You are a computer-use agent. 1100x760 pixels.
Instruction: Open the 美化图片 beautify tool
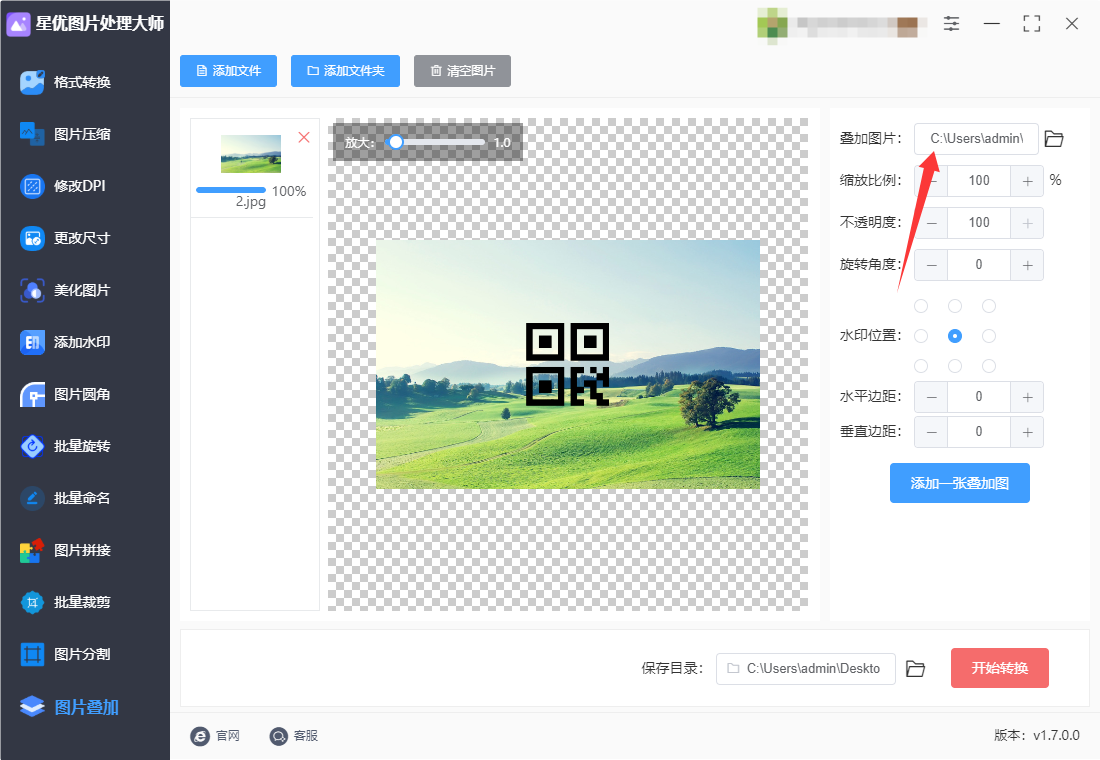(65, 290)
